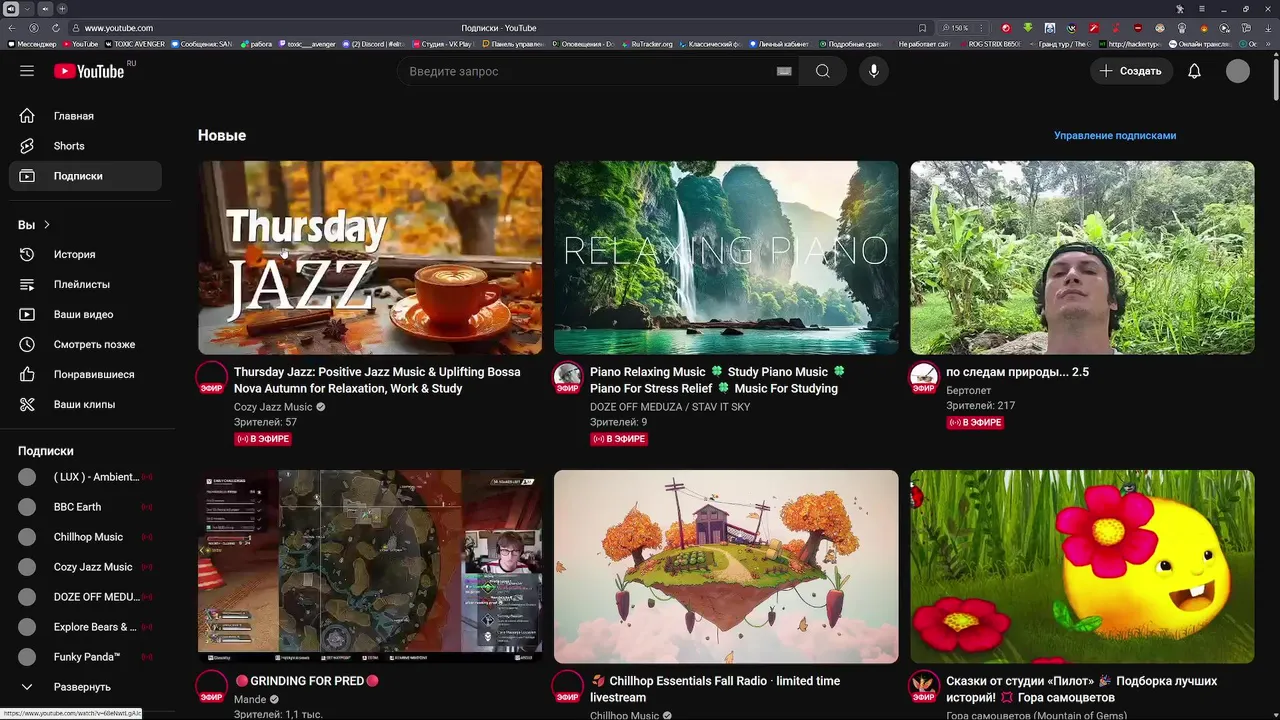Play the по следам природы thumbnail
The height and width of the screenshot is (720, 1280).
(1082, 258)
